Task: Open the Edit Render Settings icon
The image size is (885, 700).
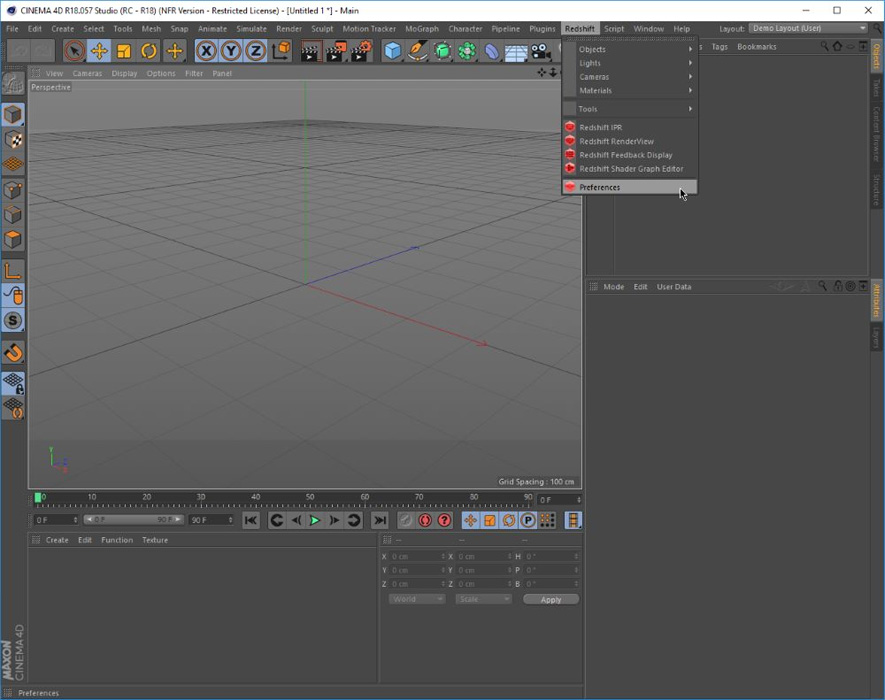Action: click(x=361, y=51)
